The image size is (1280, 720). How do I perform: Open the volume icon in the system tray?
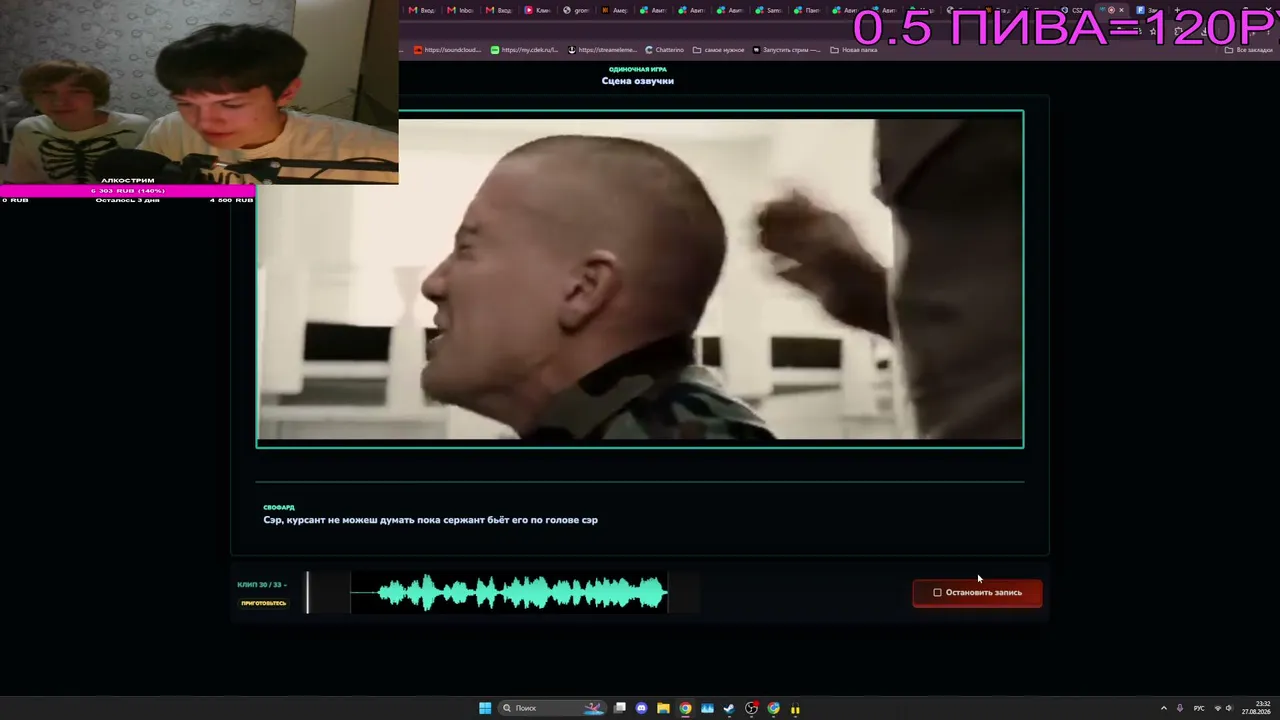(x=1229, y=708)
